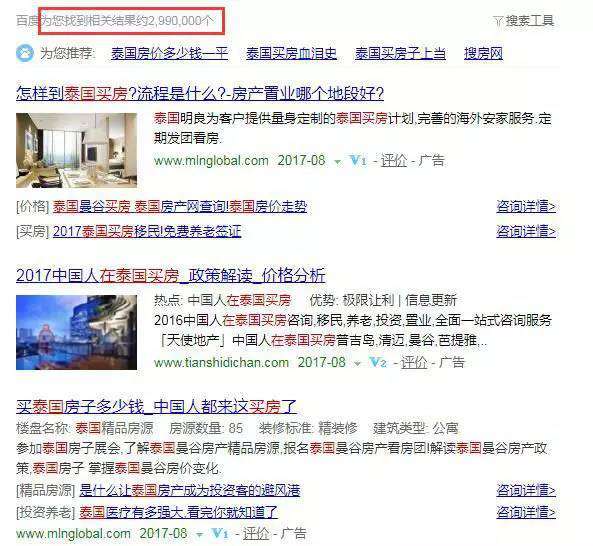Viewport: 593px width, 546px height.
Task: Expand dropdown arrow after tianshidichan.com date
Action: click(357, 364)
